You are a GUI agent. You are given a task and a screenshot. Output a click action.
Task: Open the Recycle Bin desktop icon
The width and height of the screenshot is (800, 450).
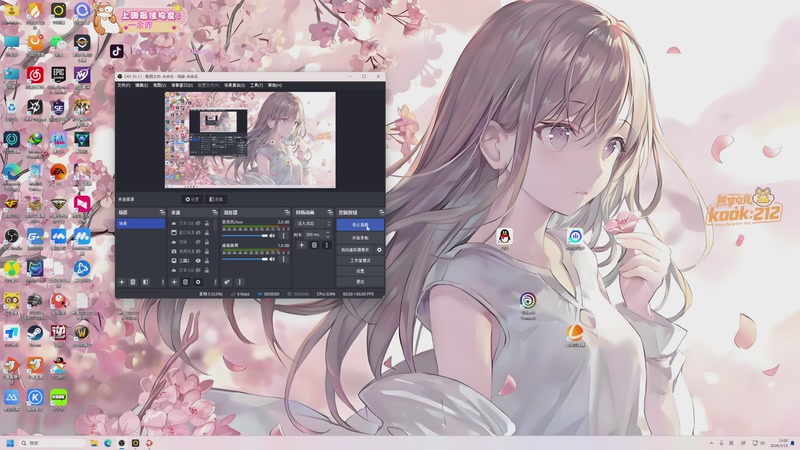coord(11,108)
